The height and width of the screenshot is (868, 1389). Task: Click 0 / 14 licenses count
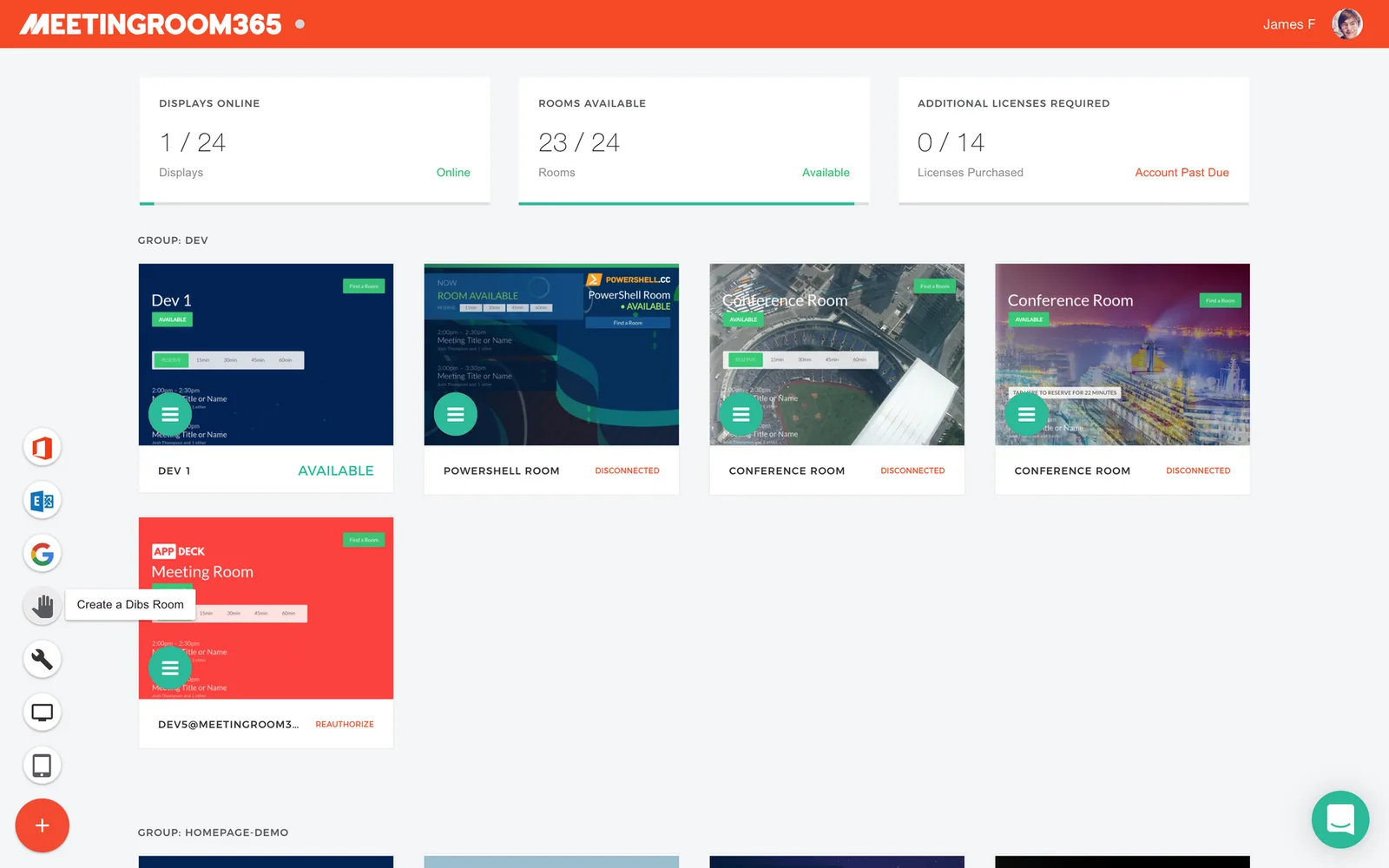951,142
